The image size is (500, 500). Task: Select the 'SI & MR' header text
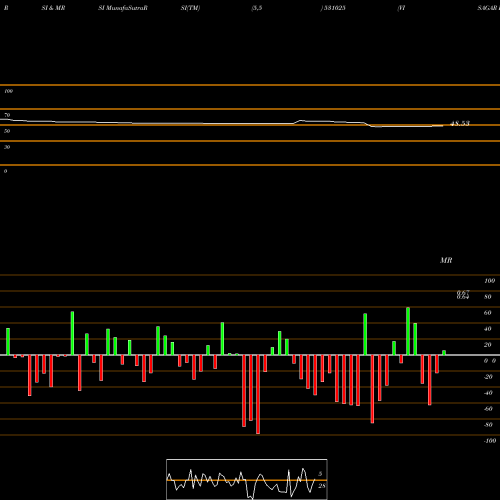coord(53,8)
